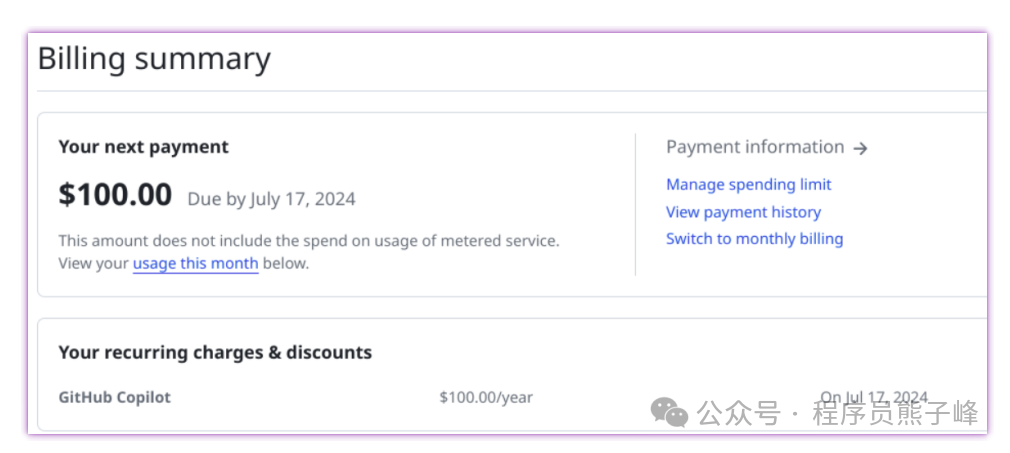
Task: Click 'Your recurring charges & discounts' heading
Action: (215, 352)
